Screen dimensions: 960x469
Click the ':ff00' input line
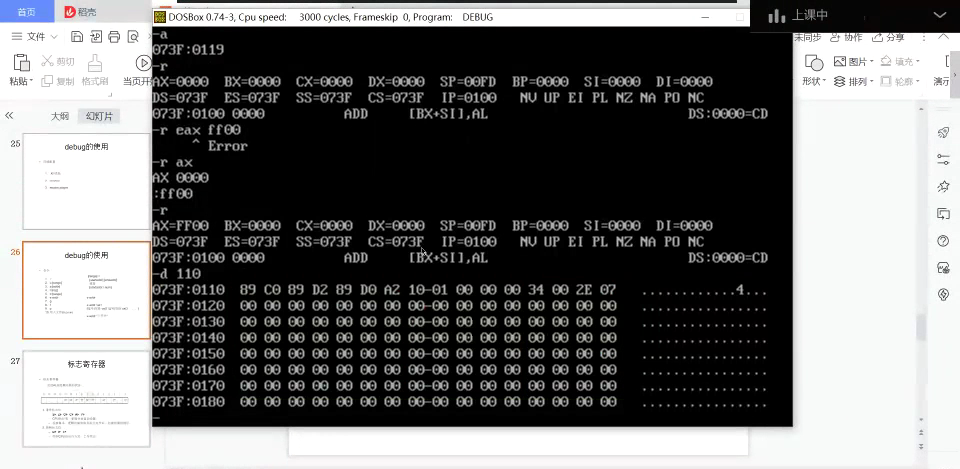173,193
